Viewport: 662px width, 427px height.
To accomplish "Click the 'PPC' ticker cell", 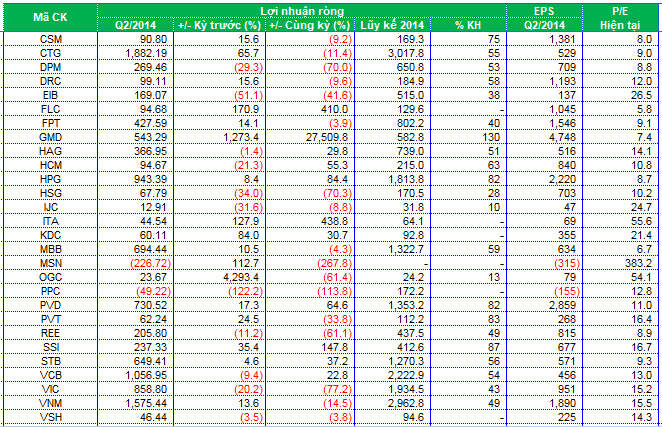I will [x=50, y=291].
